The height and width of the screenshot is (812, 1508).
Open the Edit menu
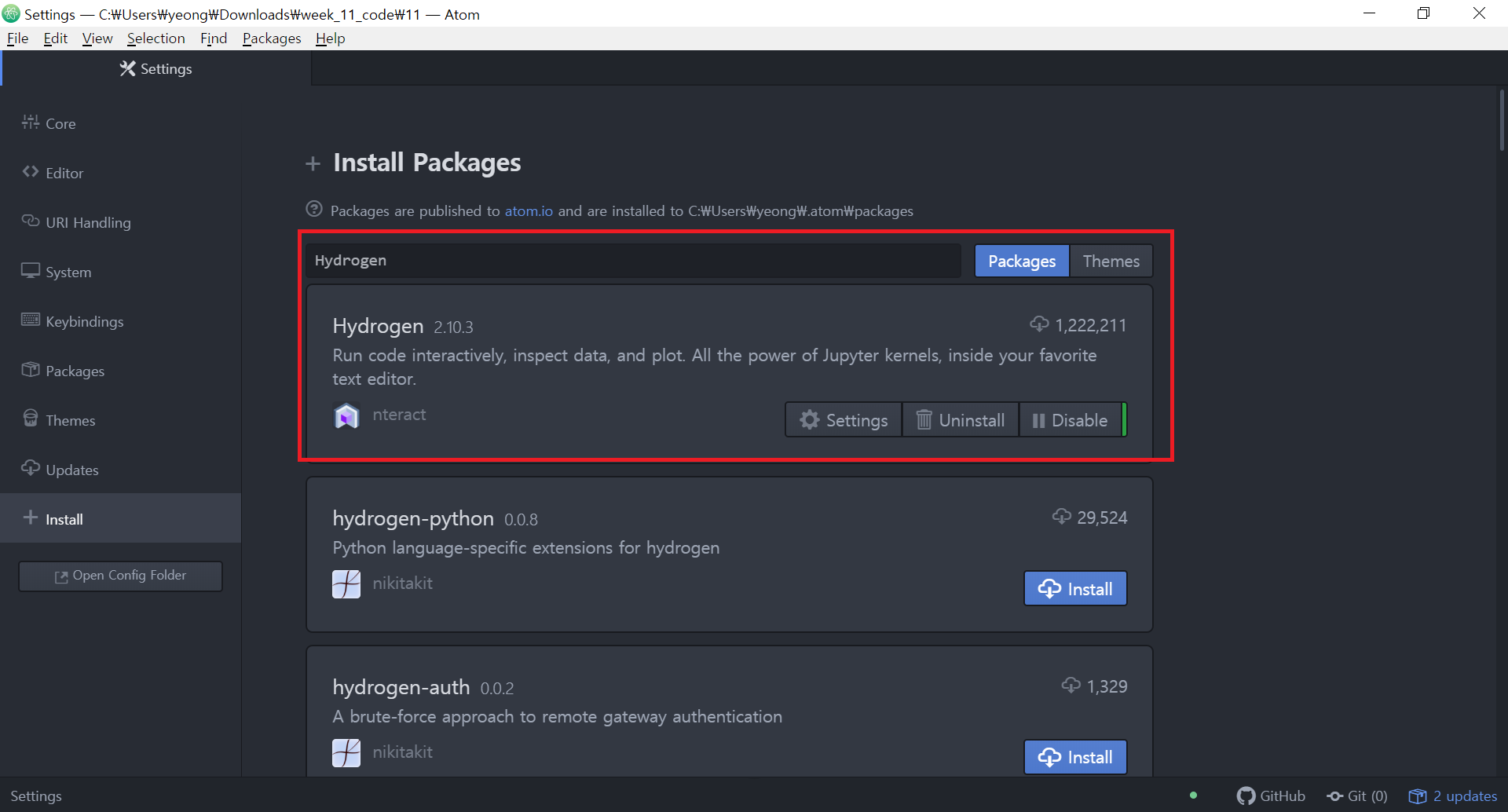tap(56, 38)
